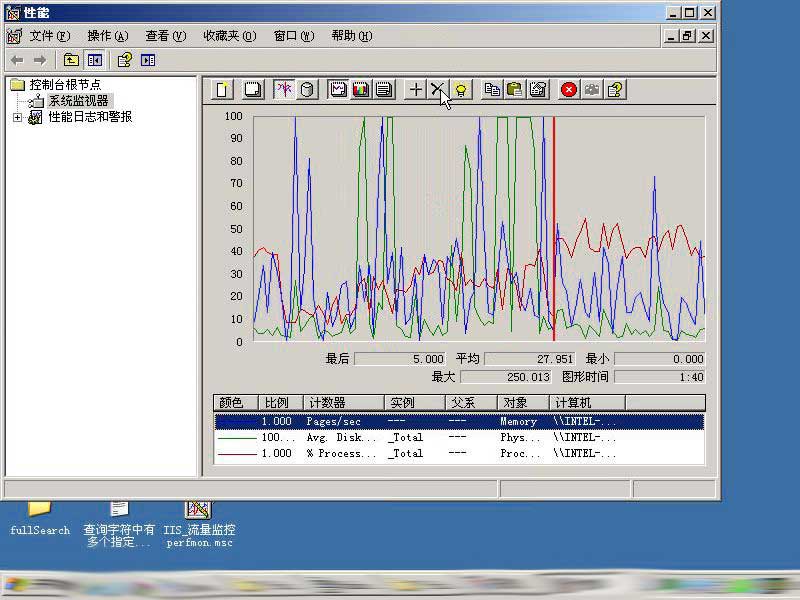
Task: Click the Clear Display icon
Action: [x=253, y=90]
